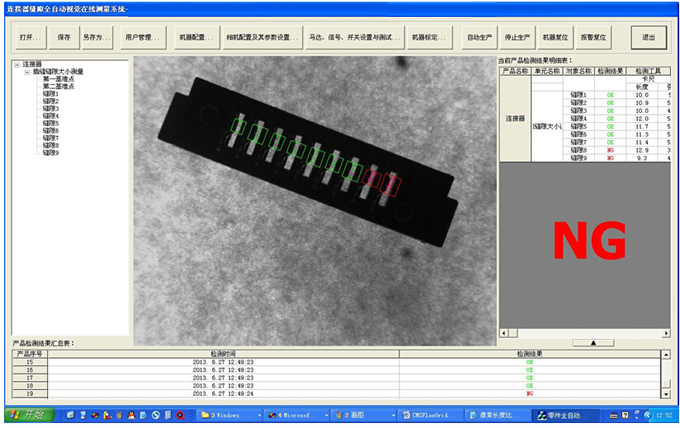The width and height of the screenshot is (680, 428).
Task: Collapse the 连接器 root tree node
Action: pos(17,65)
